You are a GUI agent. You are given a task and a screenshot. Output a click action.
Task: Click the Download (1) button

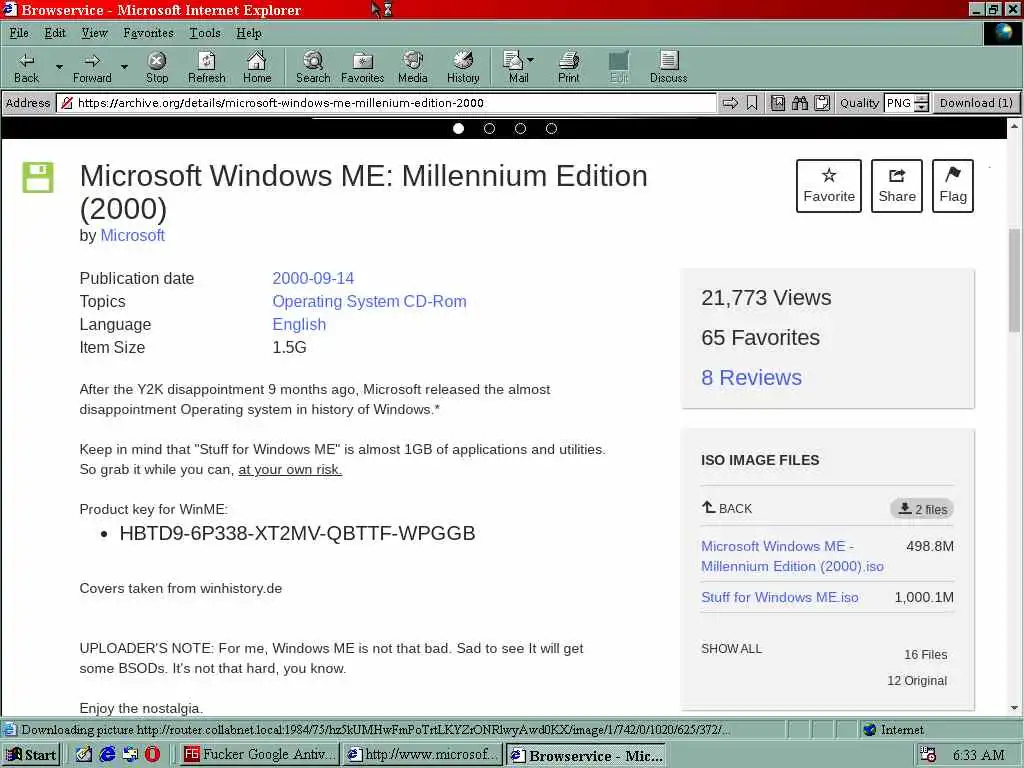pyautogui.click(x=976, y=103)
